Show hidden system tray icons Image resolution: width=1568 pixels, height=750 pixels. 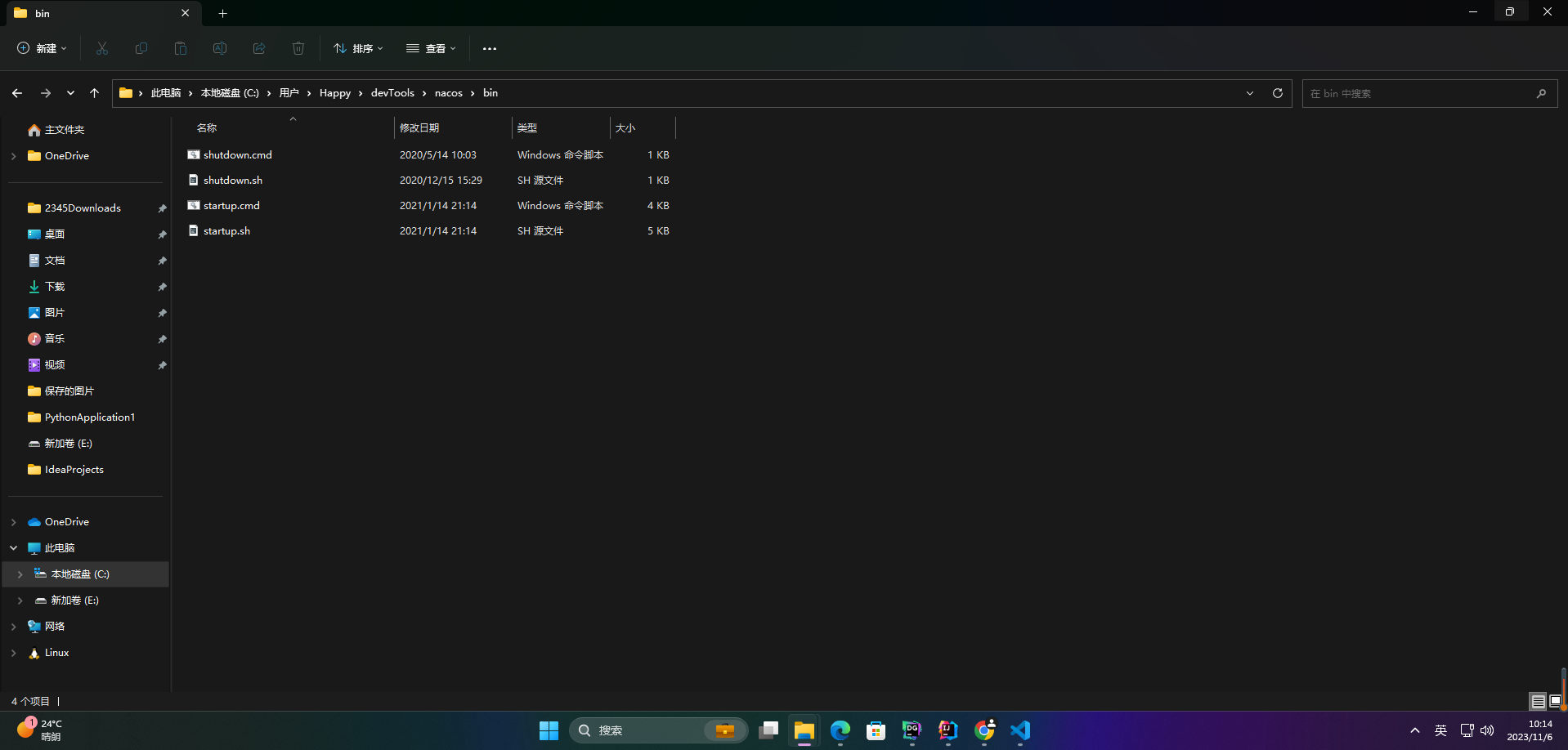point(1414,730)
